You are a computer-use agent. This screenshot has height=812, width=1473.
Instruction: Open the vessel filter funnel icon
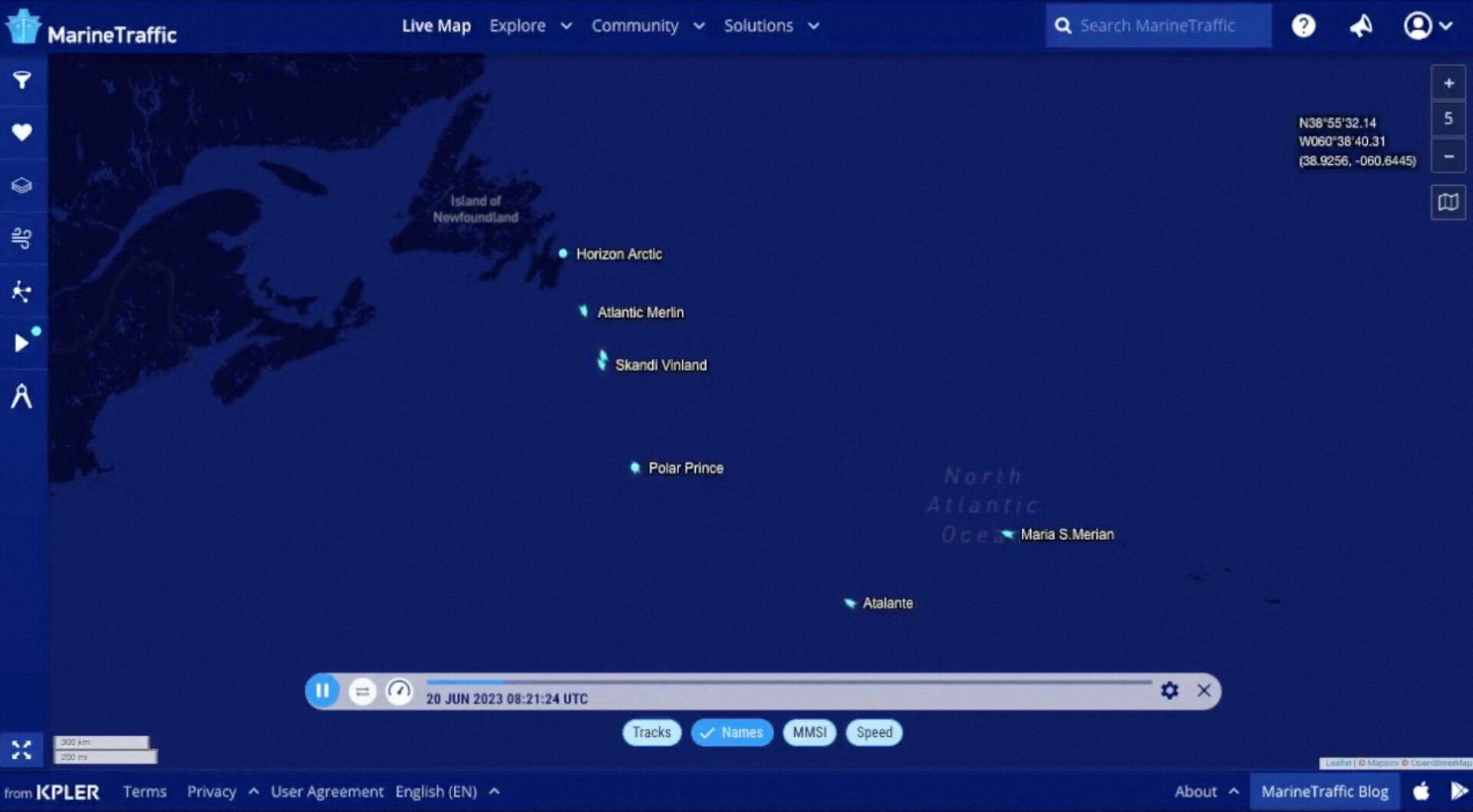[21, 80]
